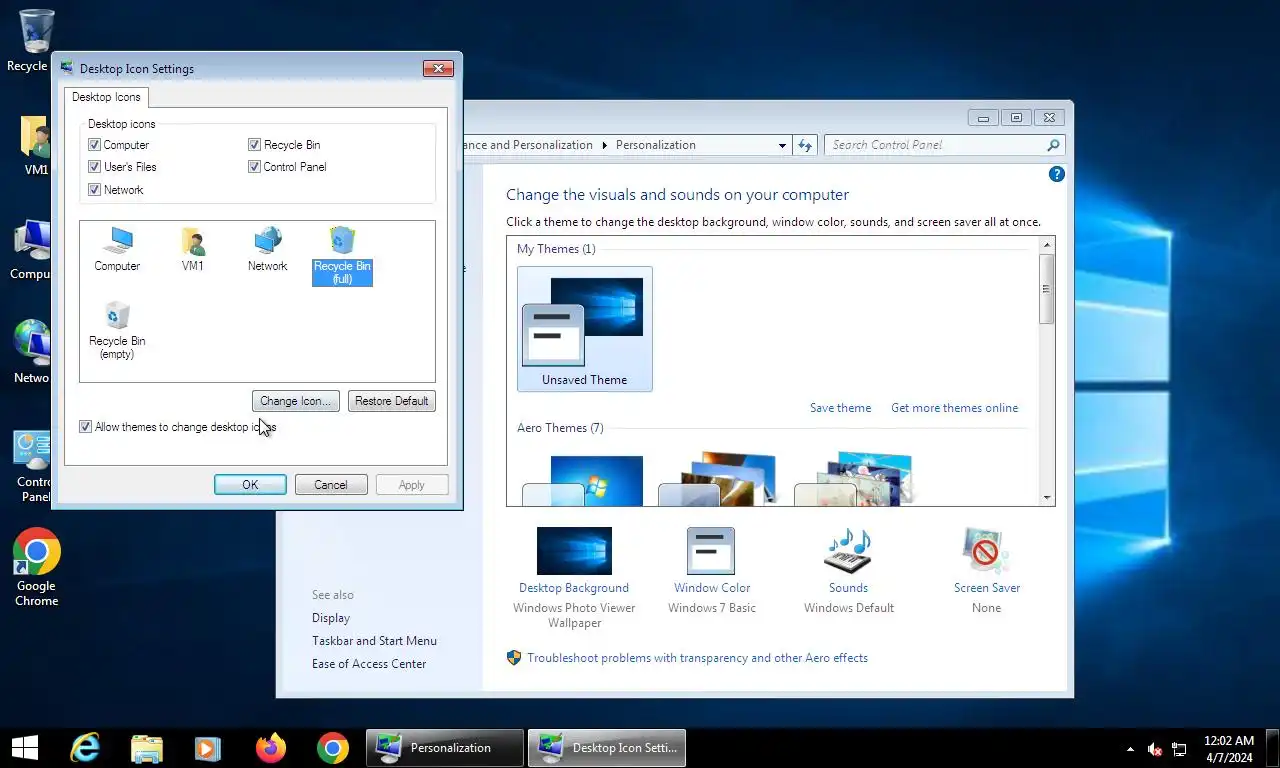Open the Screen Saver icon
This screenshot has height=768, width=1280.
click(x=986, y=551)
